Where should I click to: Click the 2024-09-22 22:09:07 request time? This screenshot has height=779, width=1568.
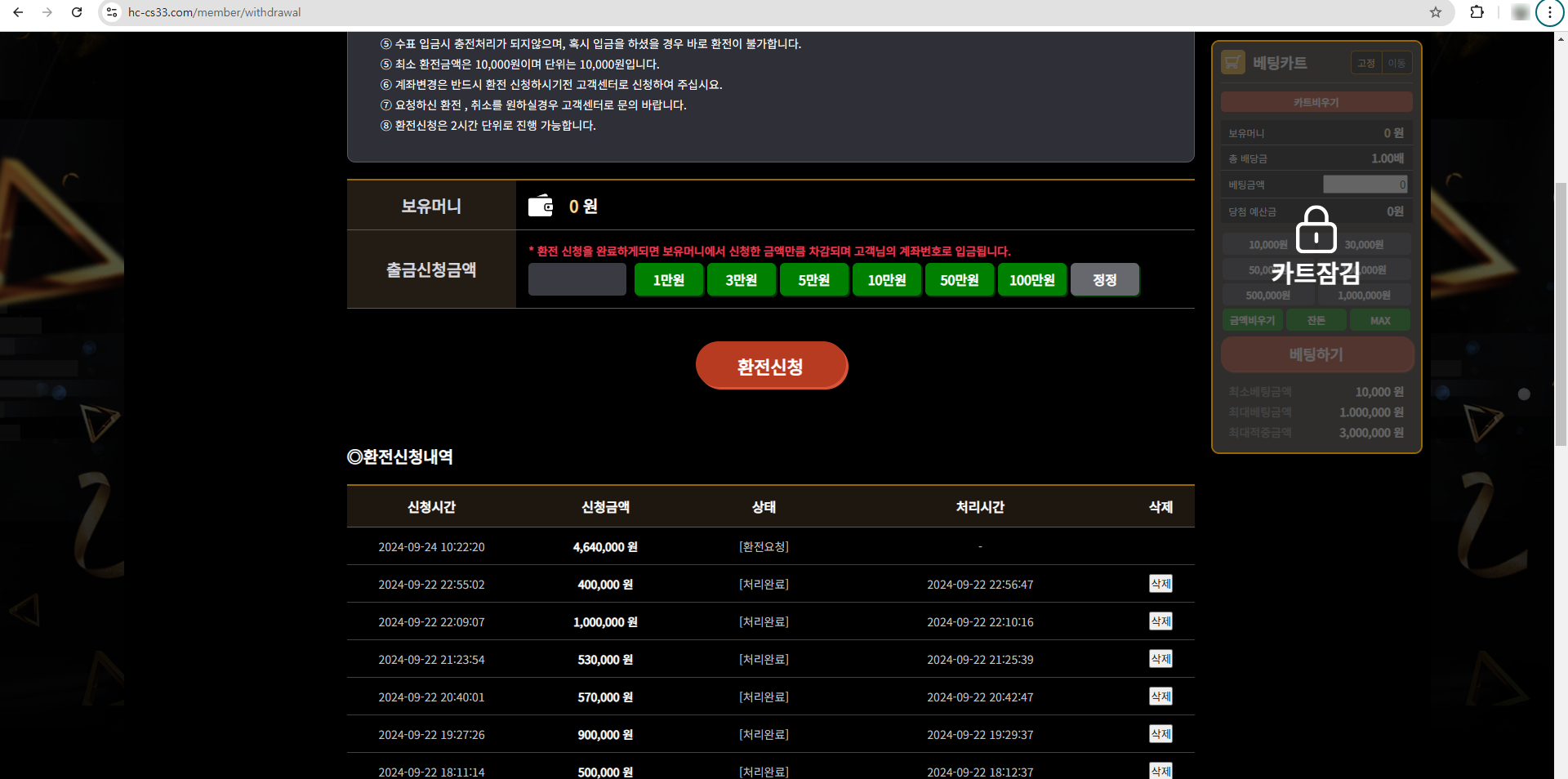click(431, 622)
